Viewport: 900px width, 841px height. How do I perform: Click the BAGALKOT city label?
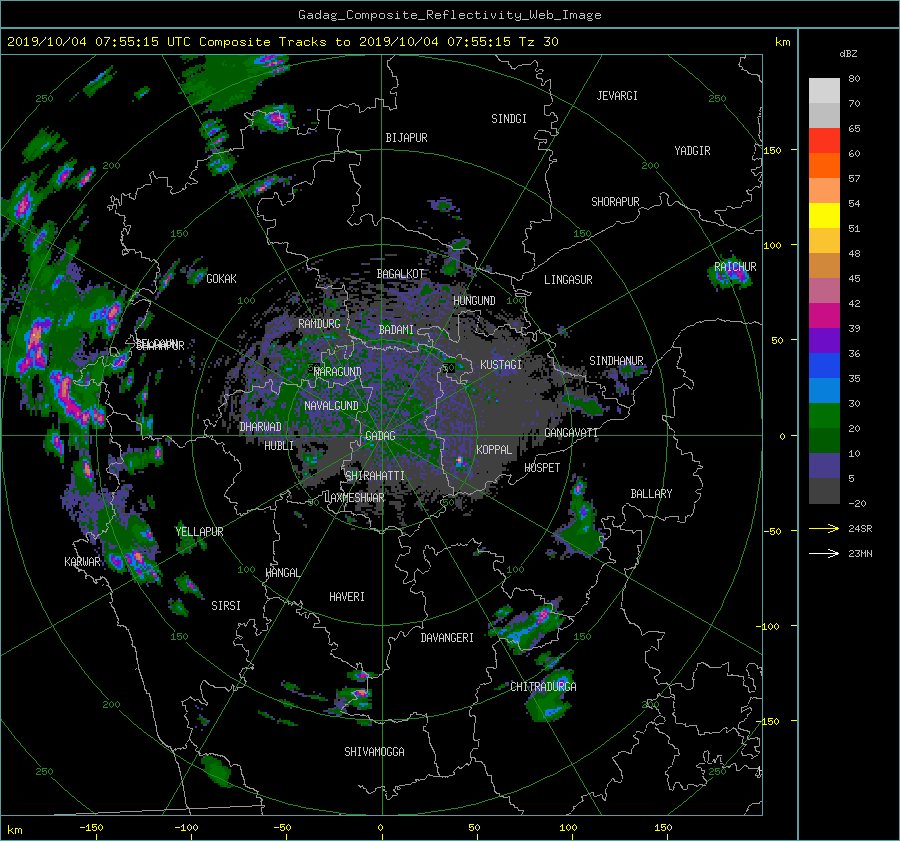pos(400,274)
